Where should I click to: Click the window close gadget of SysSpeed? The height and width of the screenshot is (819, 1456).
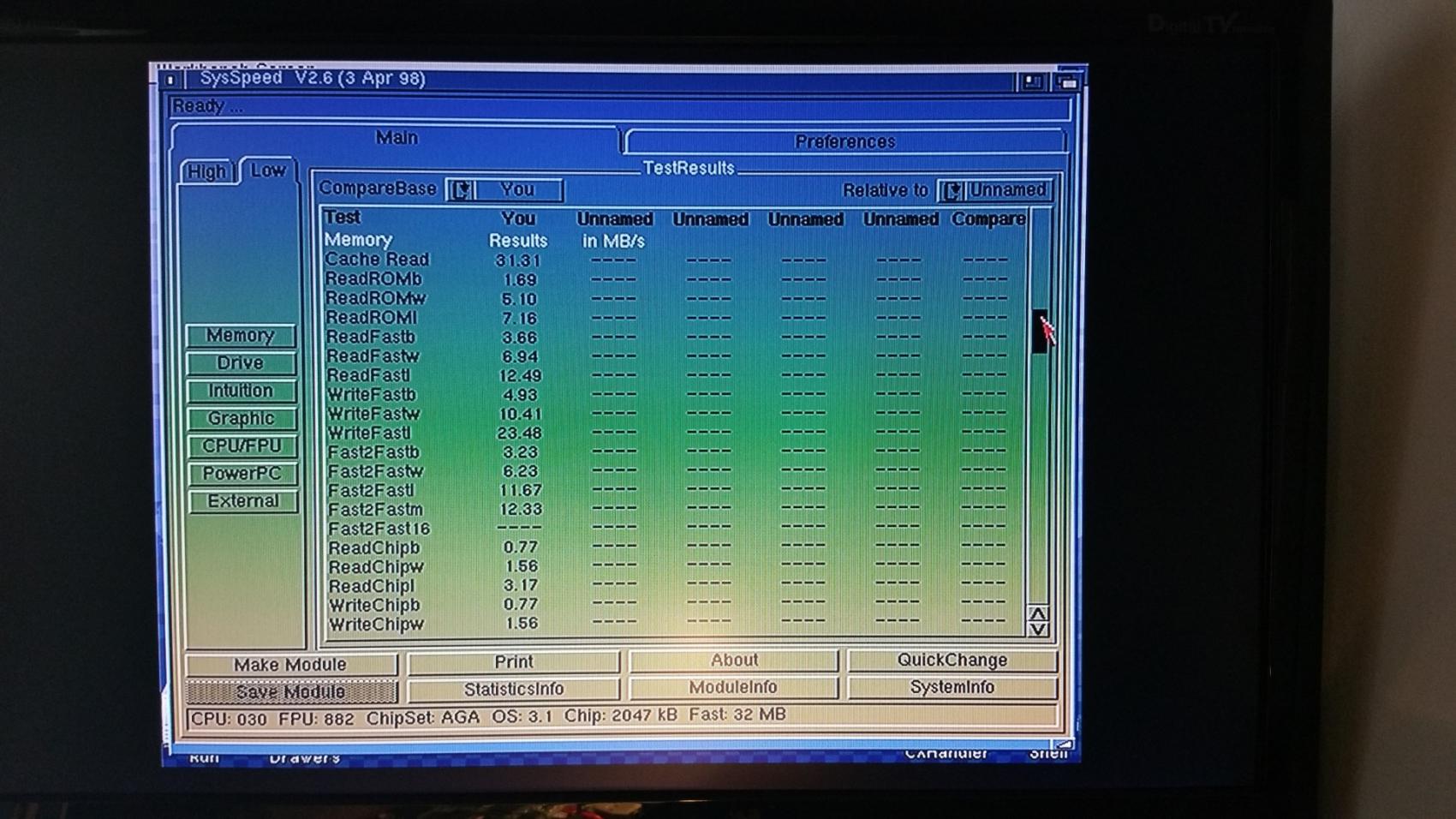click(x=170, y=80)
